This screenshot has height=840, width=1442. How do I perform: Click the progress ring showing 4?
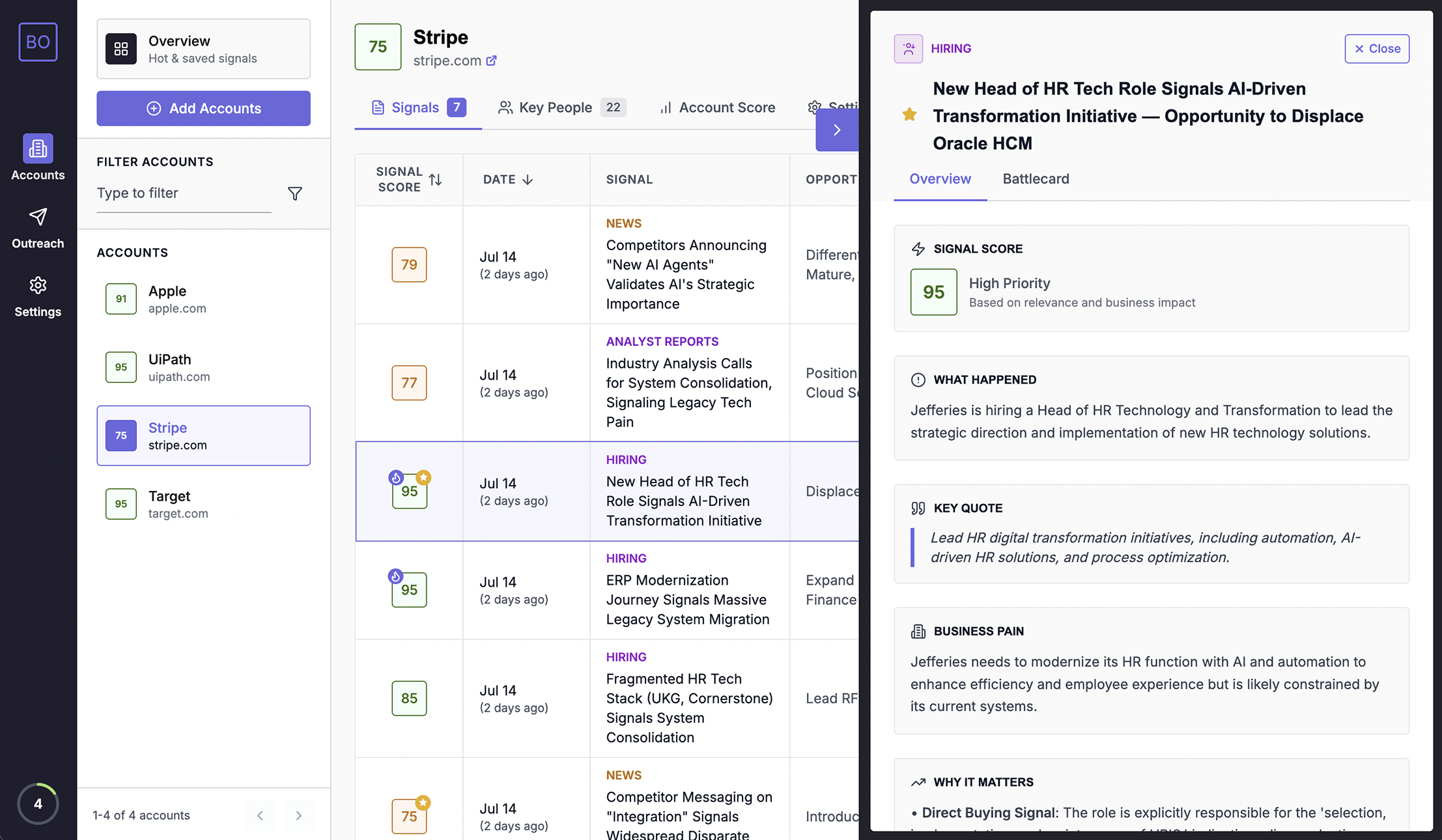(38, 804)
